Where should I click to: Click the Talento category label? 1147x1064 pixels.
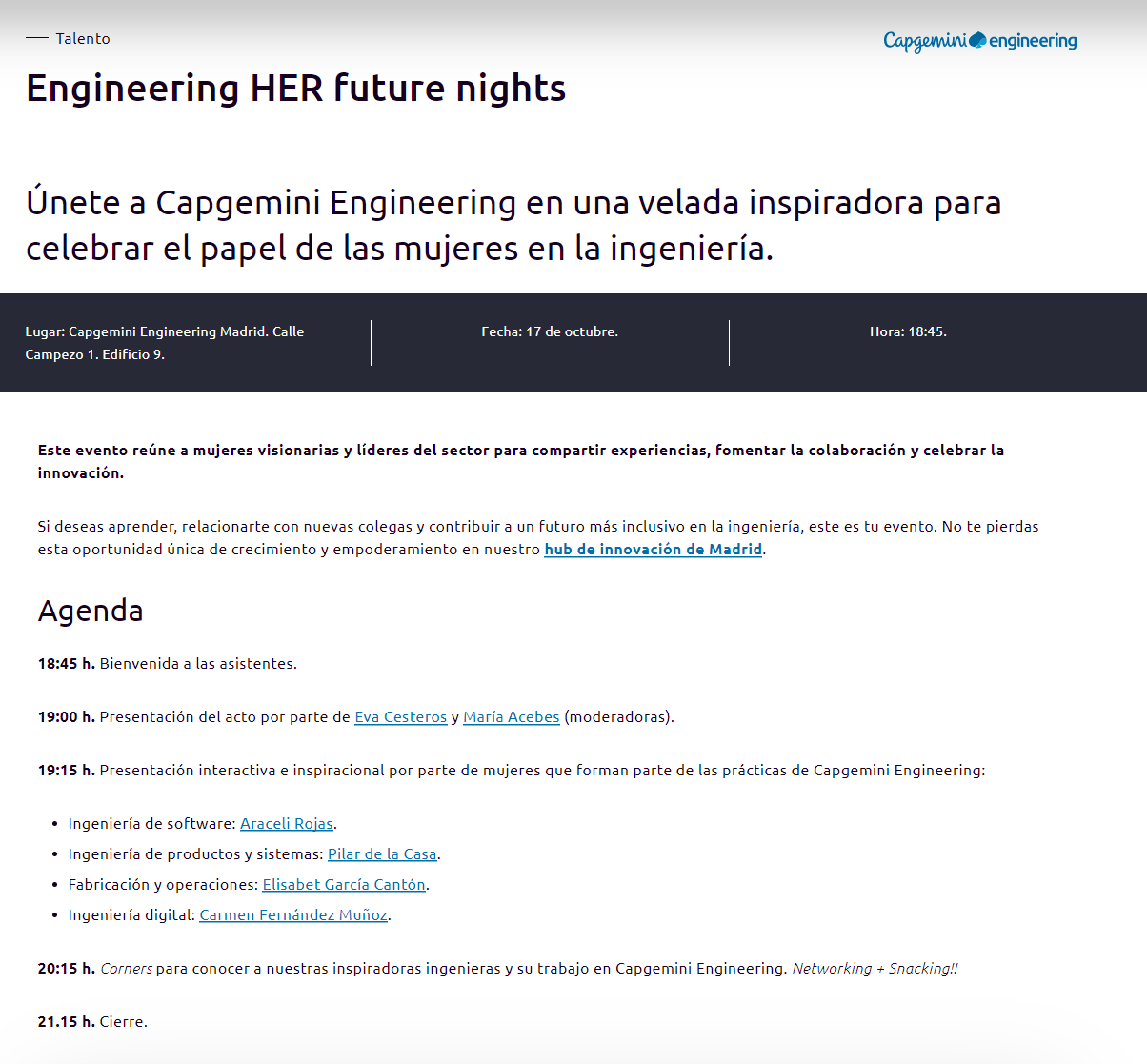click(x=83, y=39)
